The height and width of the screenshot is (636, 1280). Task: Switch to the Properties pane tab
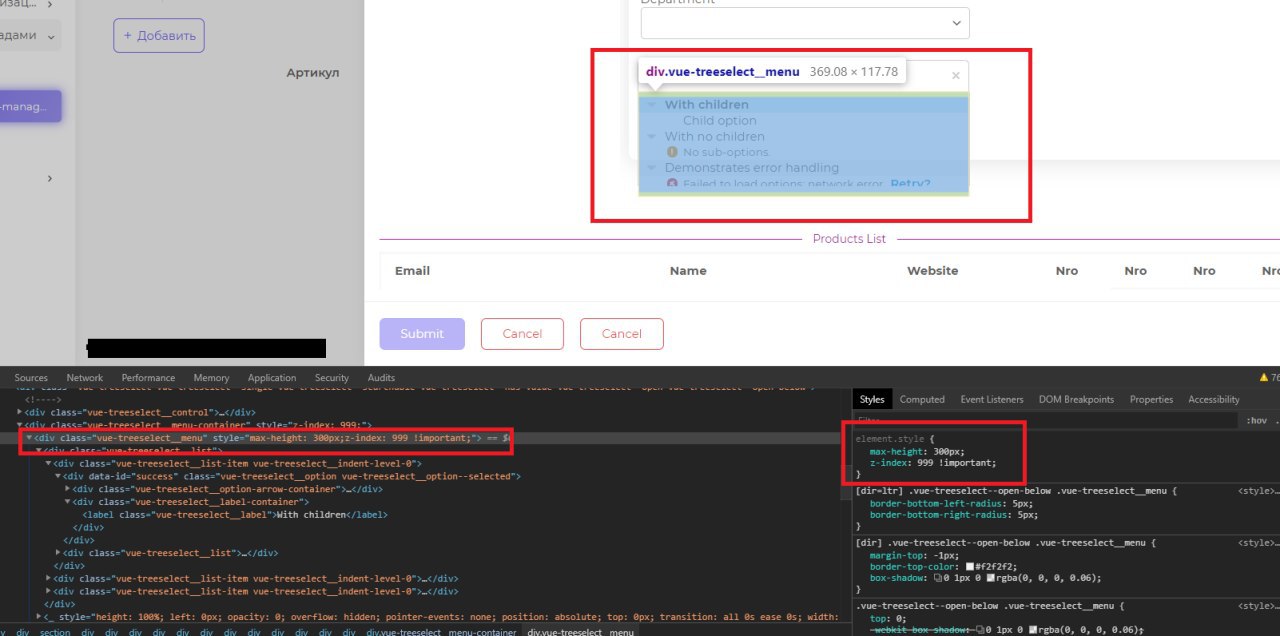pyautogui.click(x=1151, y=399)
